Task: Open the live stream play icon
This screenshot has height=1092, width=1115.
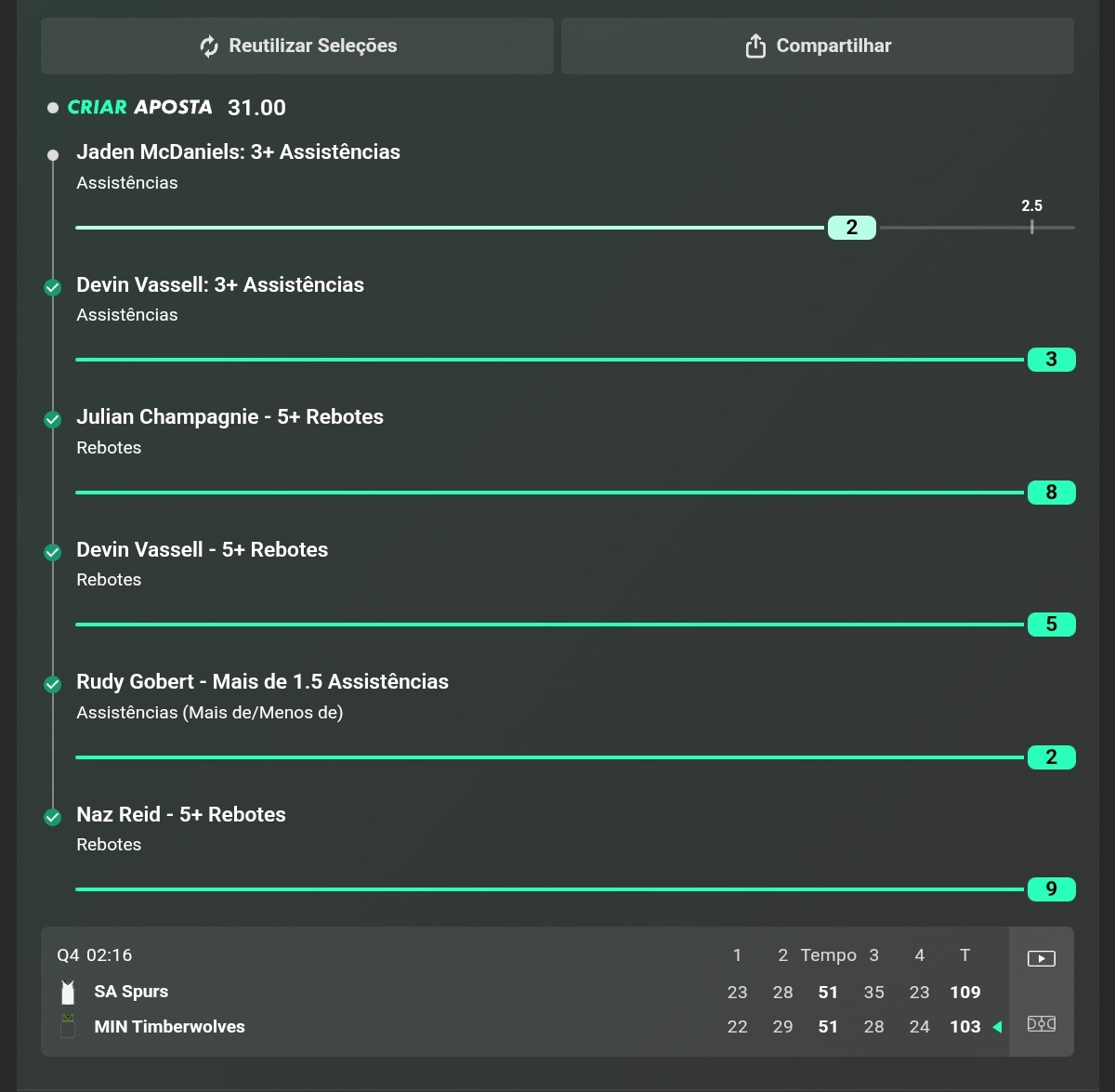Action: click(x=1042, y=958)
